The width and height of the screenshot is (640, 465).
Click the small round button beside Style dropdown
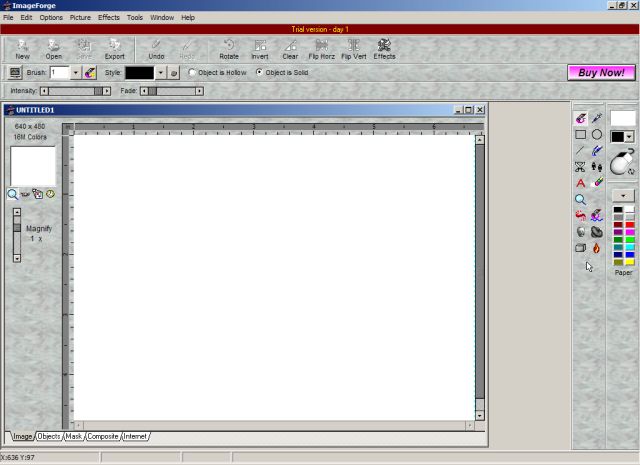tap(174, 73)
